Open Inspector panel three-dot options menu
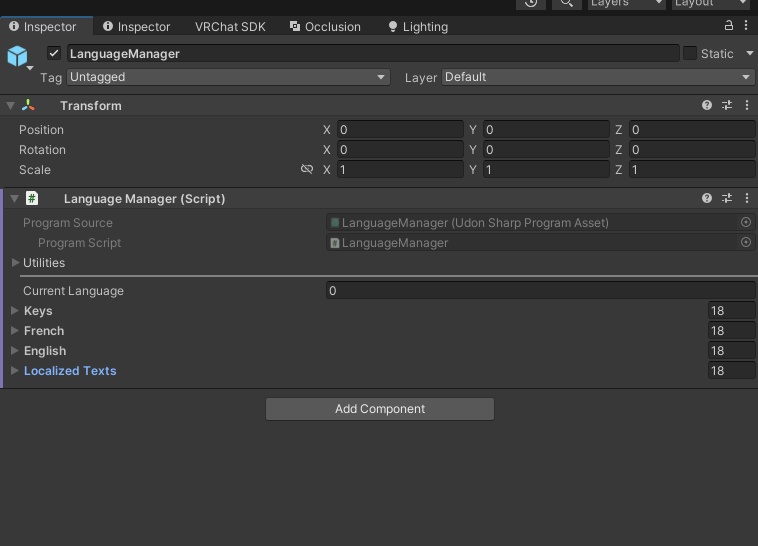758x546 pixels. (x=746, y=26)
